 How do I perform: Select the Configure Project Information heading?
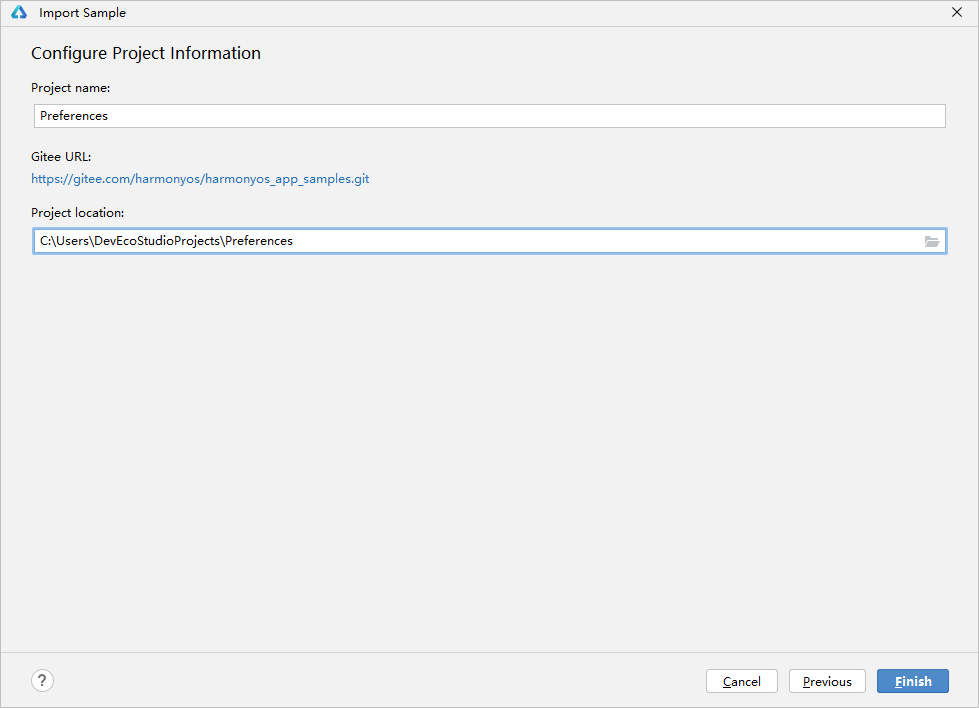coord(146,54)
